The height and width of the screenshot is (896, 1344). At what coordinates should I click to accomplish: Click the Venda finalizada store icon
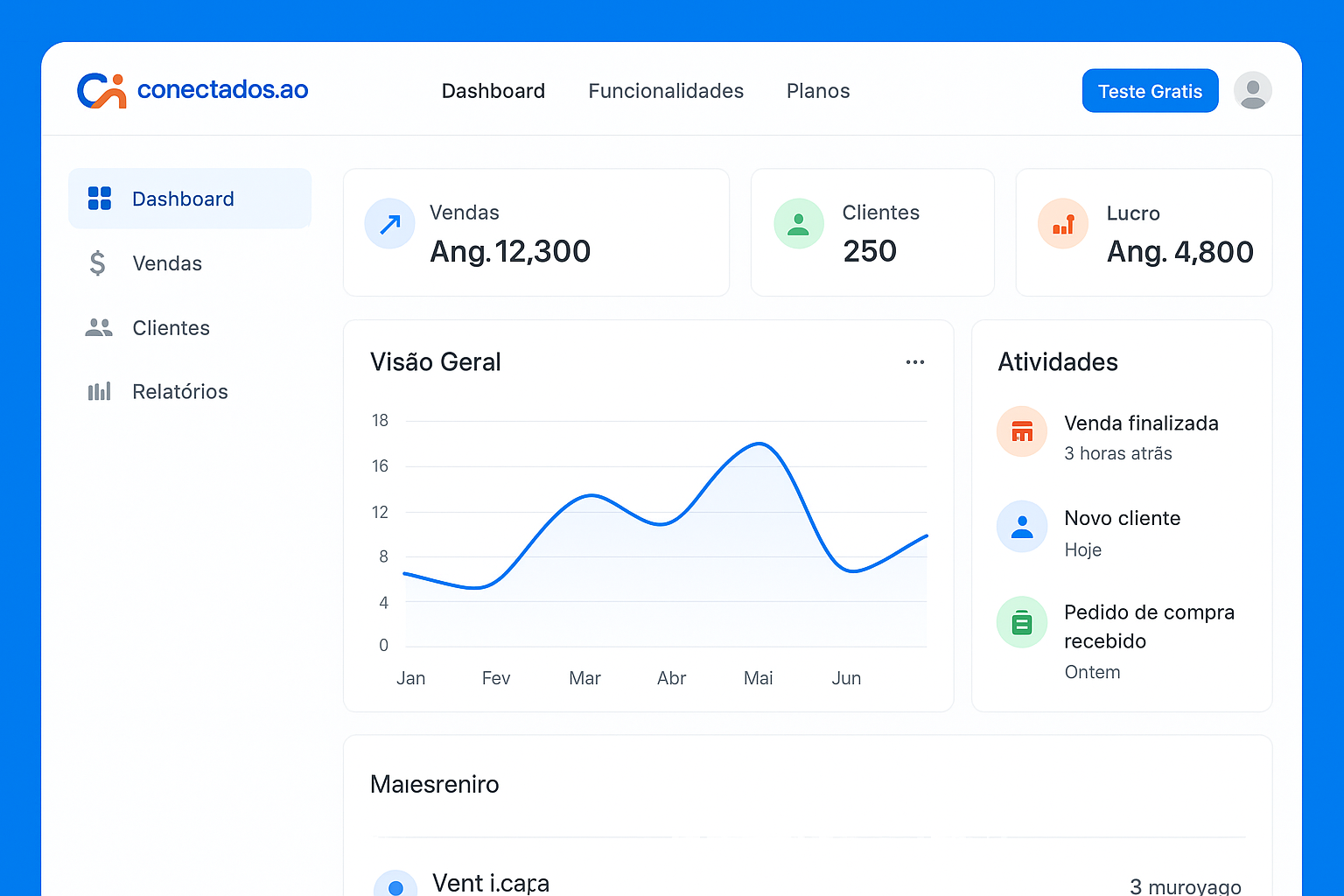point(1022,431)
